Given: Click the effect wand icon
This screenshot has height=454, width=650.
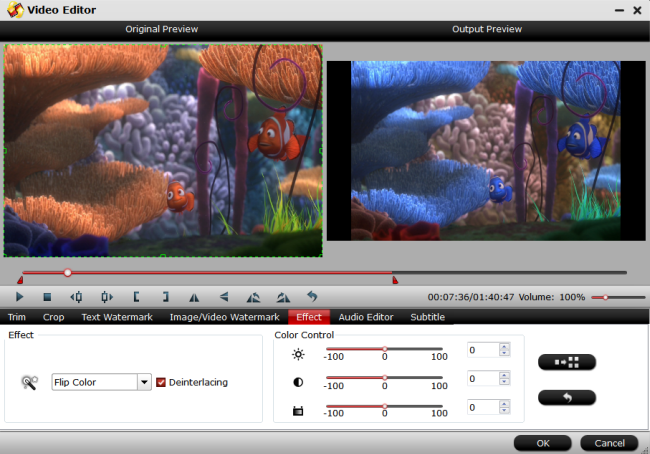Looking at the screenshot, I should (29, 382).
